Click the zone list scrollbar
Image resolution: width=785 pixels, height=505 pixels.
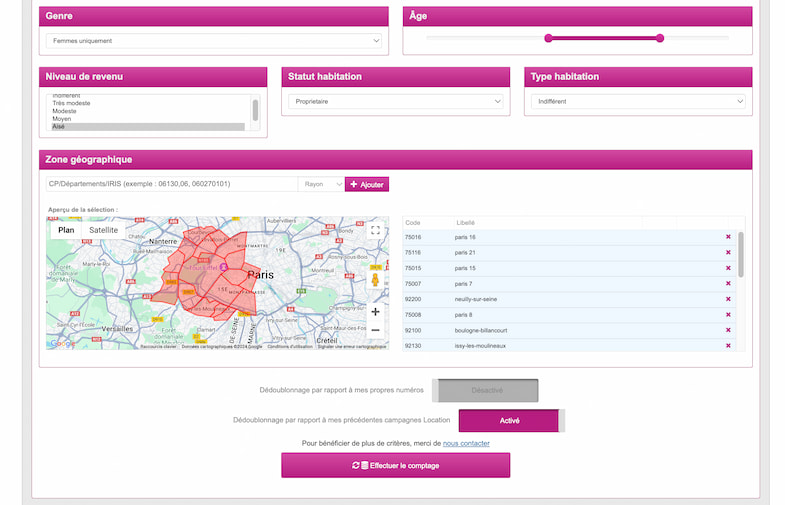[x=740, y=254]
